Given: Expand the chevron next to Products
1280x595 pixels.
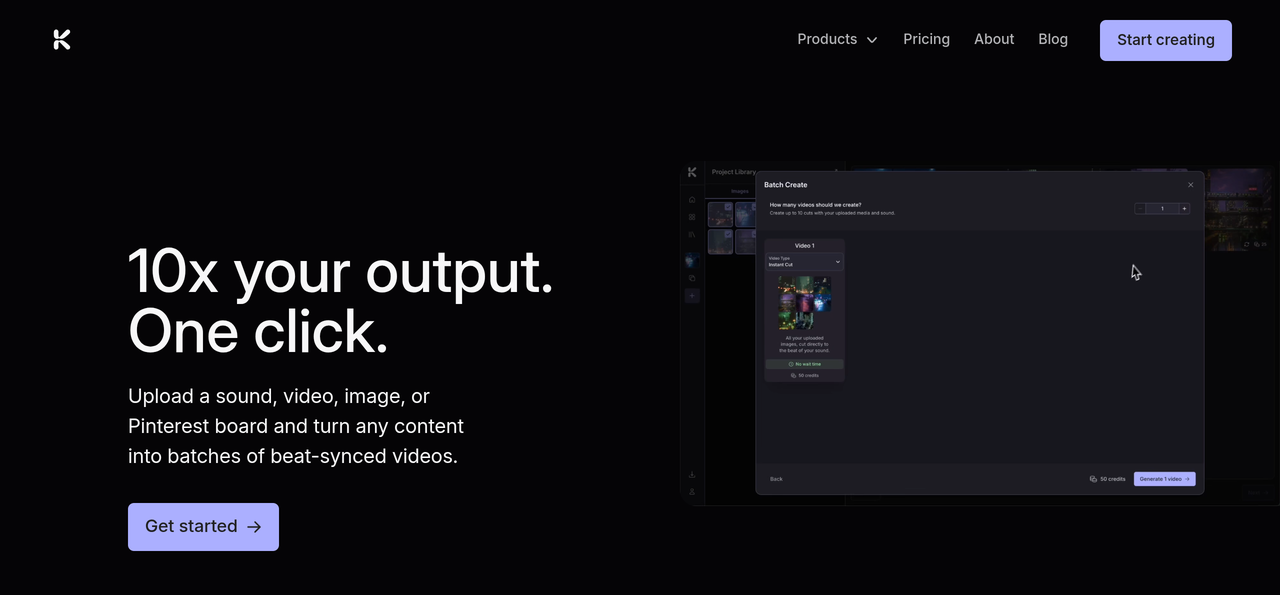Looking at the screenshot, I should 872,40.
